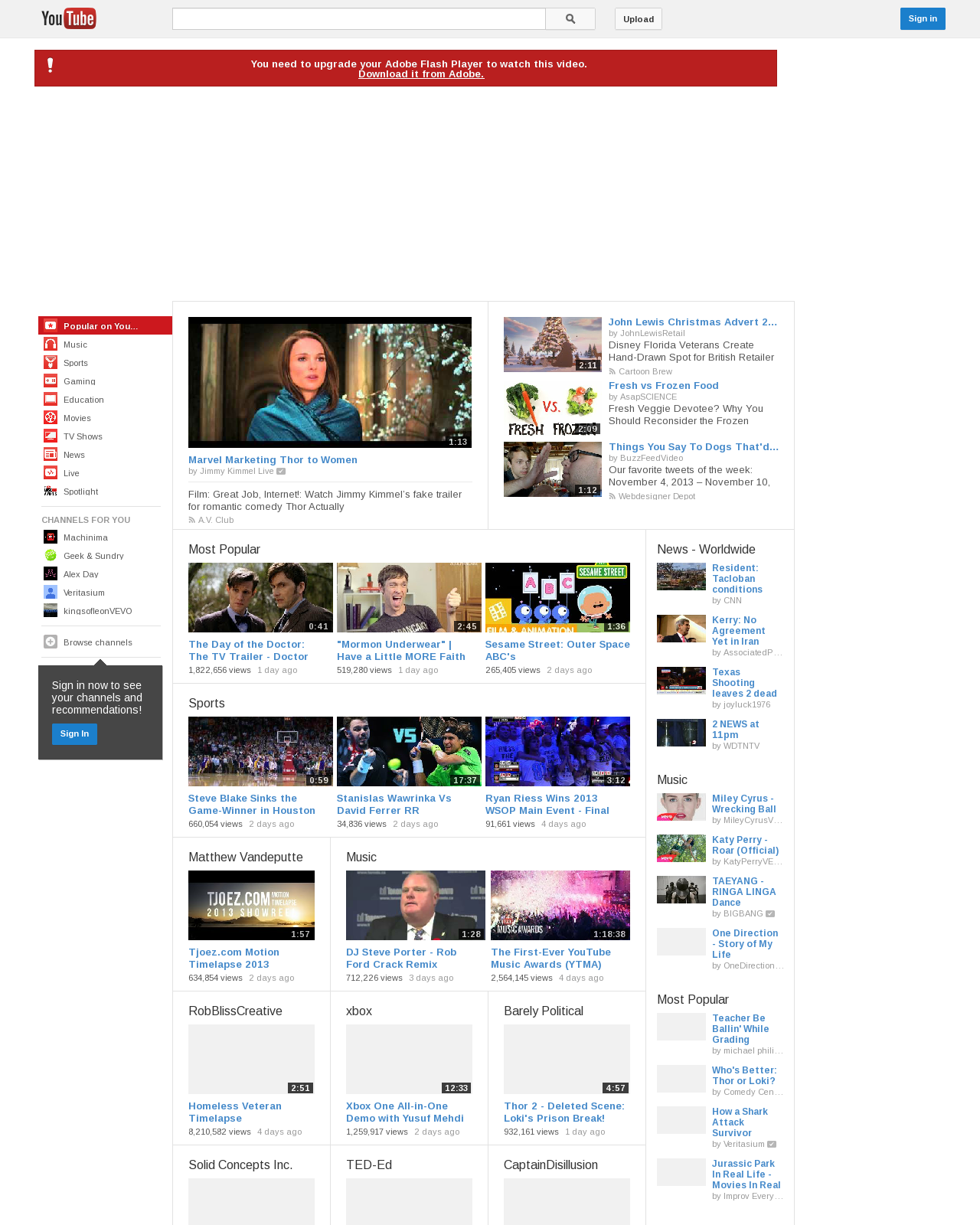Viewport: 980px width, 1225px height.
Task: Open the Browse channels link
Action: 98,642
